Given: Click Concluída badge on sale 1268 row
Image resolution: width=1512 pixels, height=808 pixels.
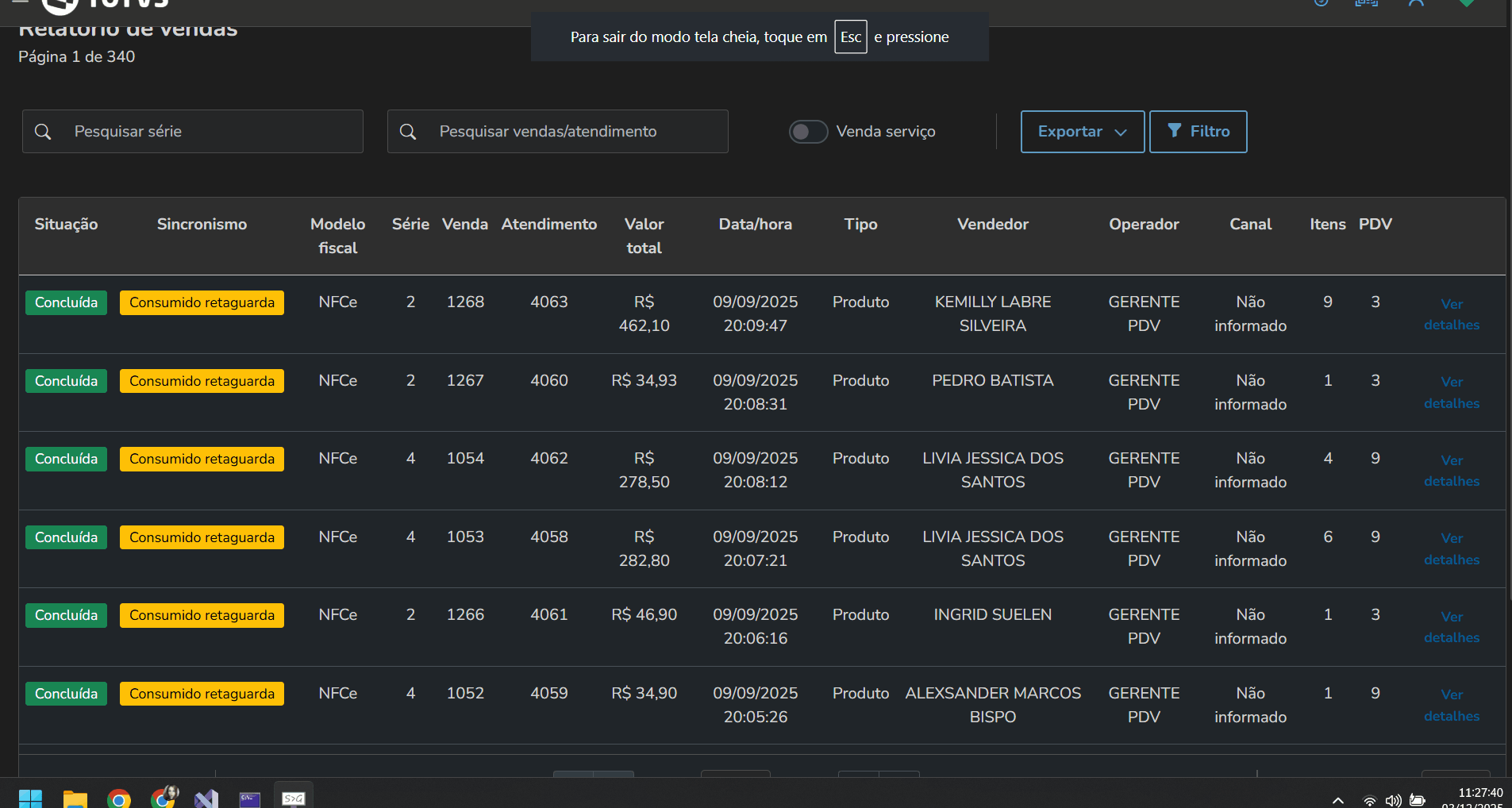Looking at the screenshot, I should (x=66, y=302).
